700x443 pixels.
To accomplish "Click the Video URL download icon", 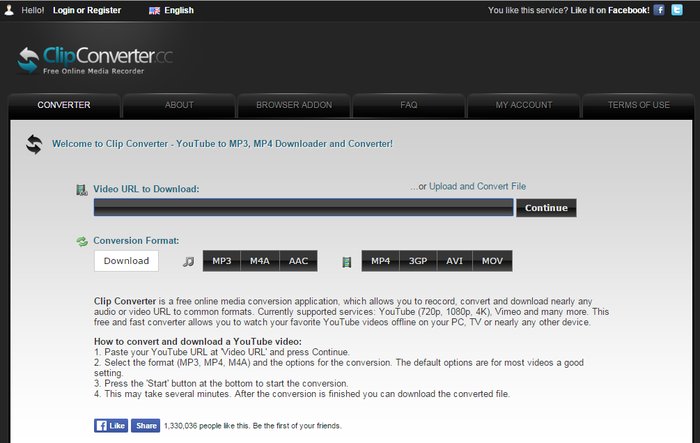I will coord(82,189).
